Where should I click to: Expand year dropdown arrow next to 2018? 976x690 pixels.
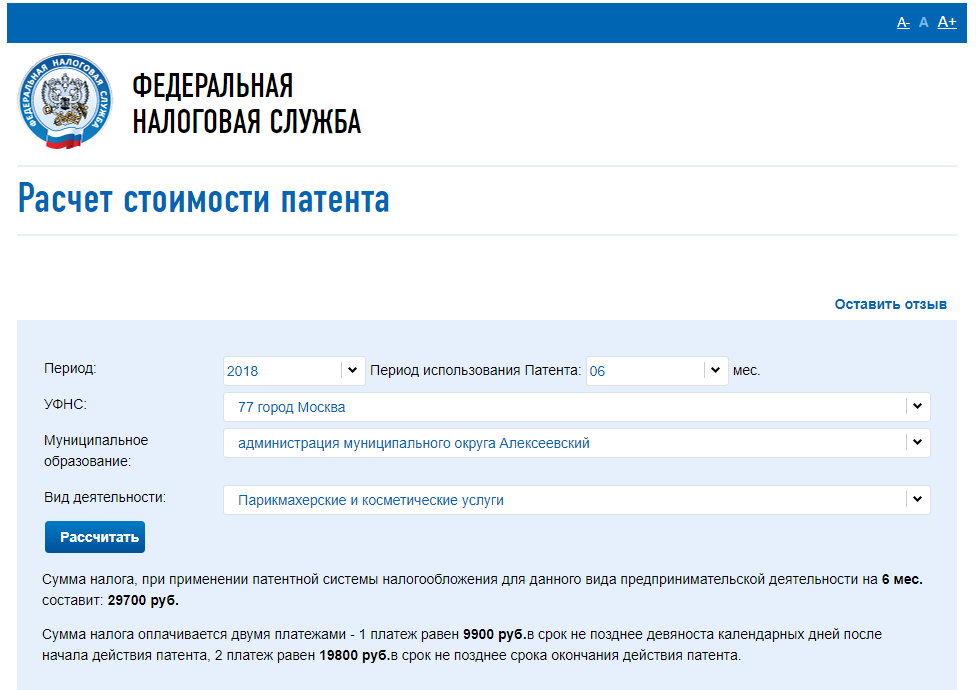point(352,370)
